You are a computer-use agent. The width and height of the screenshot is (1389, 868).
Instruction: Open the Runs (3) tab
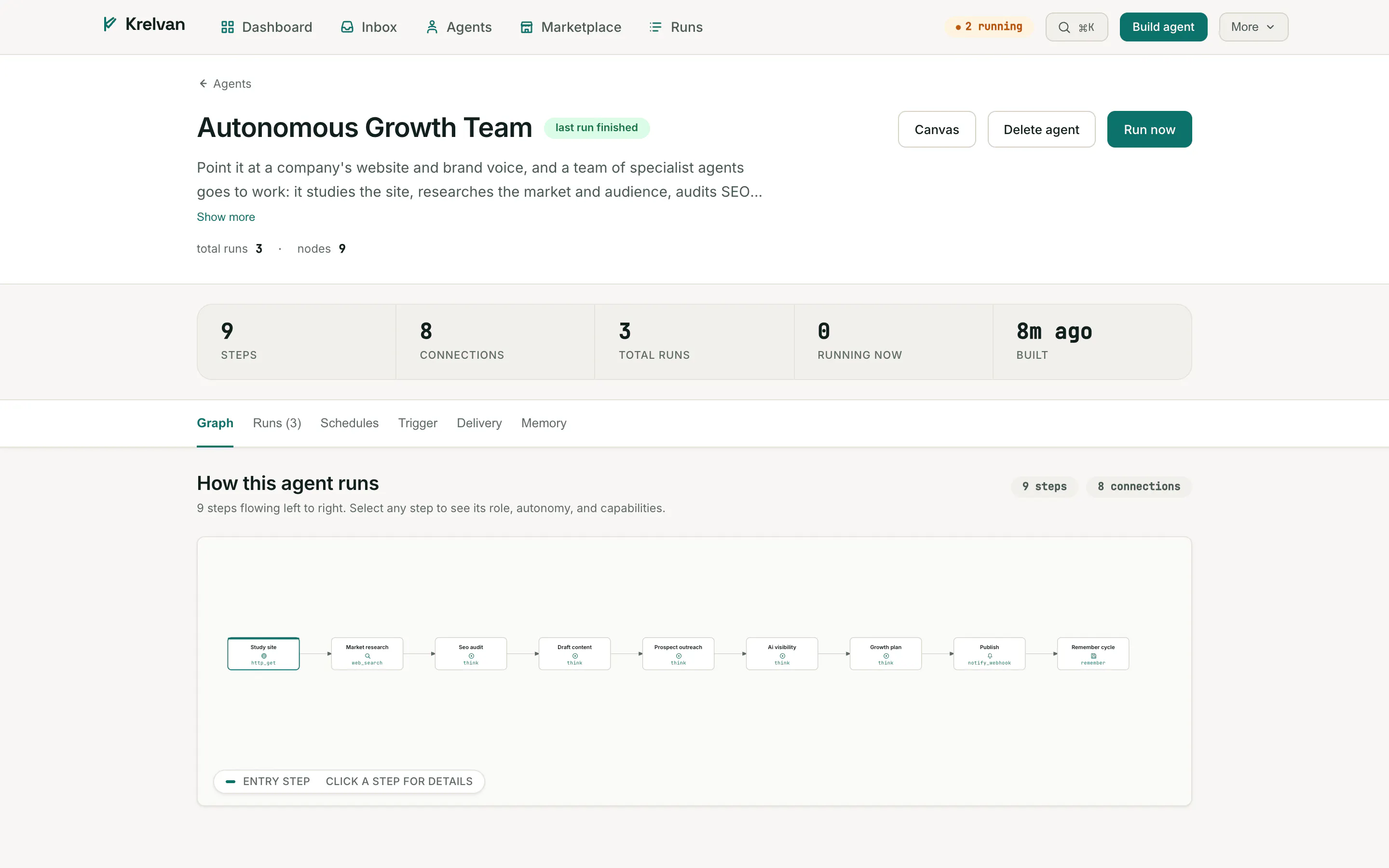coord(277,423)
